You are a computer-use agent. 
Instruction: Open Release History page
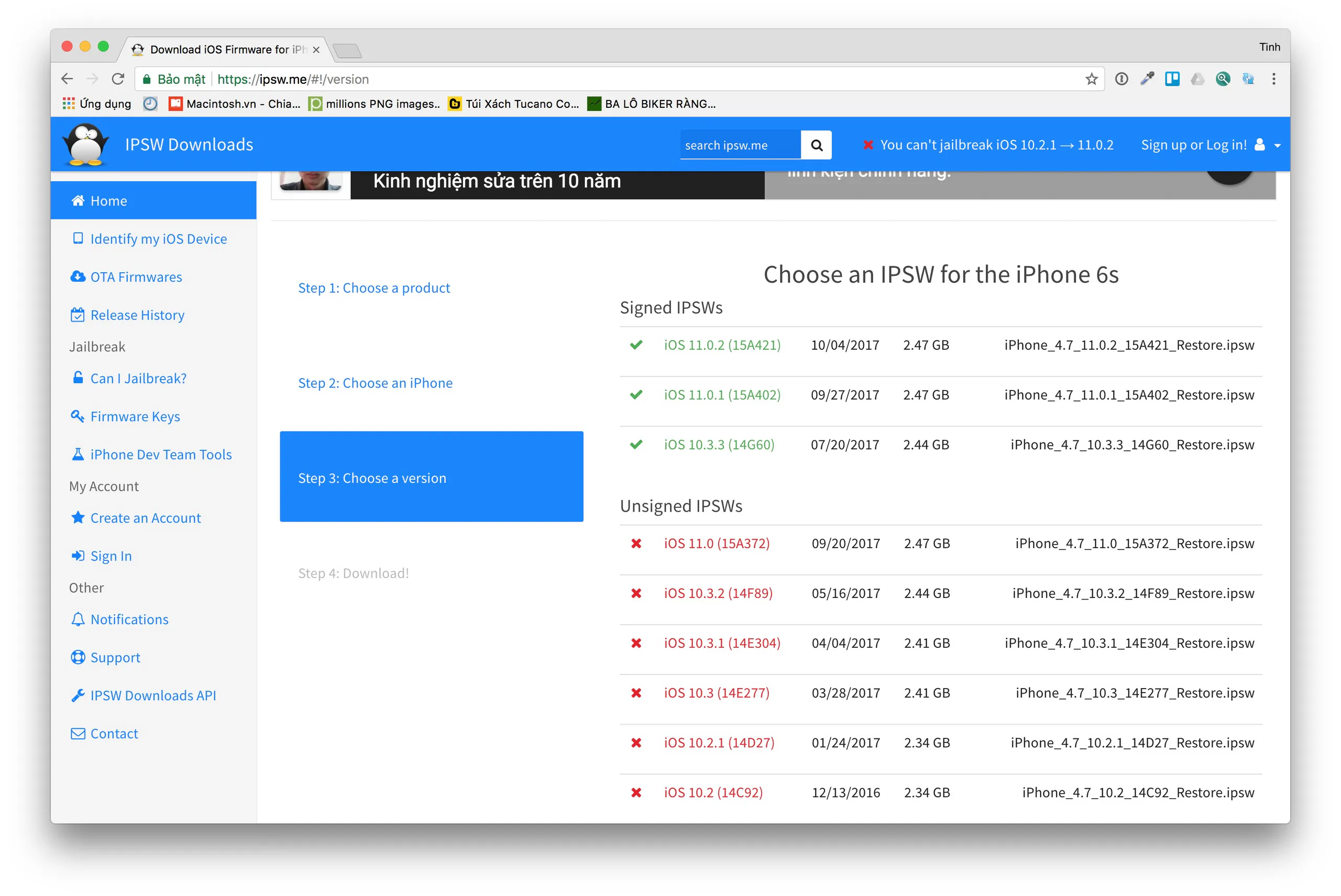coord(127,315)
